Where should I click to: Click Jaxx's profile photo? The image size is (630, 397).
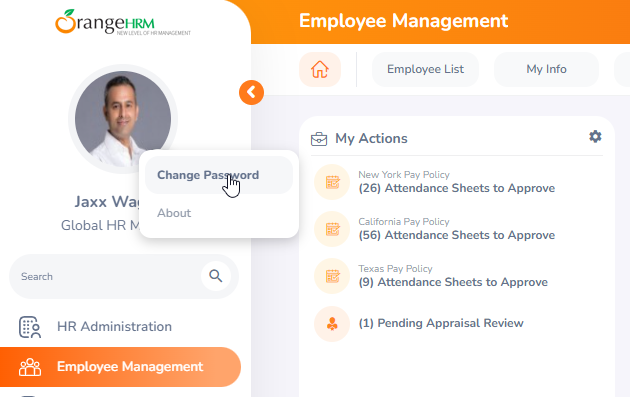123,119
